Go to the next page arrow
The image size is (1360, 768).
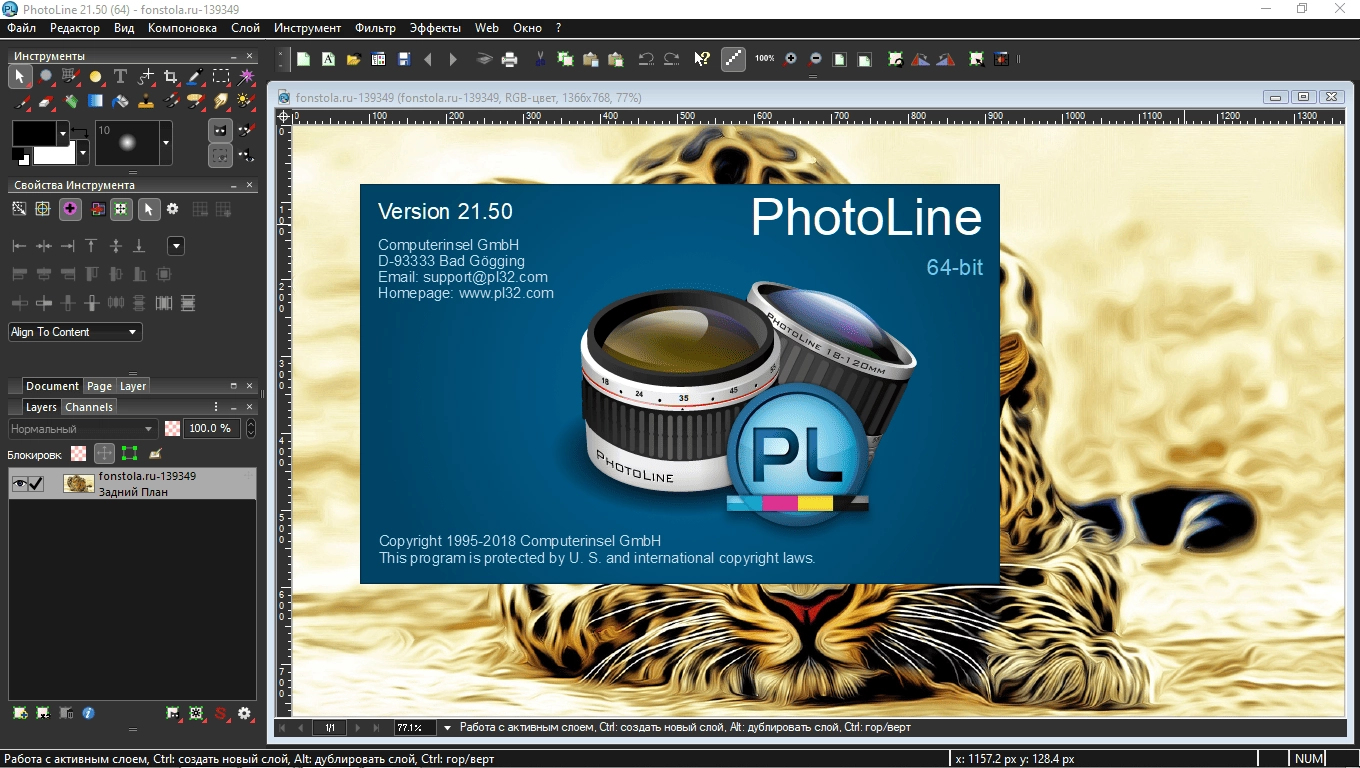tap(358, 728)
